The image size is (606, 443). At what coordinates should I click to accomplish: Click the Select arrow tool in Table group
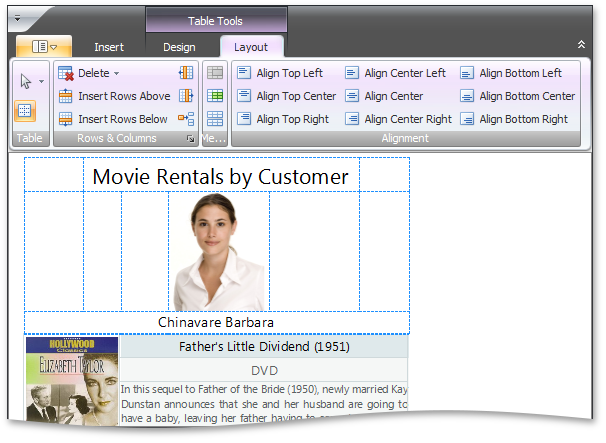pos(25,82)
